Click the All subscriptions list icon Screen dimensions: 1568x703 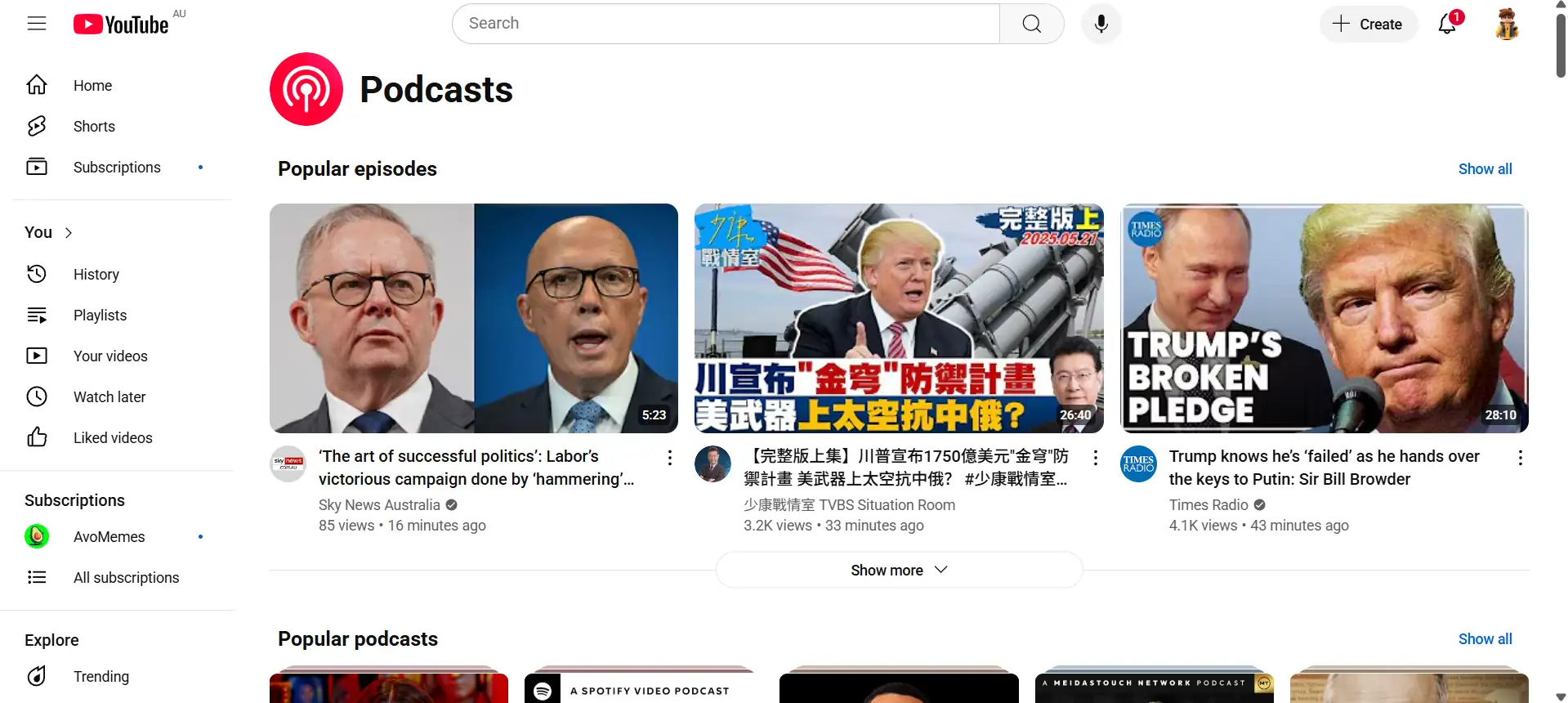pos(37,577)
